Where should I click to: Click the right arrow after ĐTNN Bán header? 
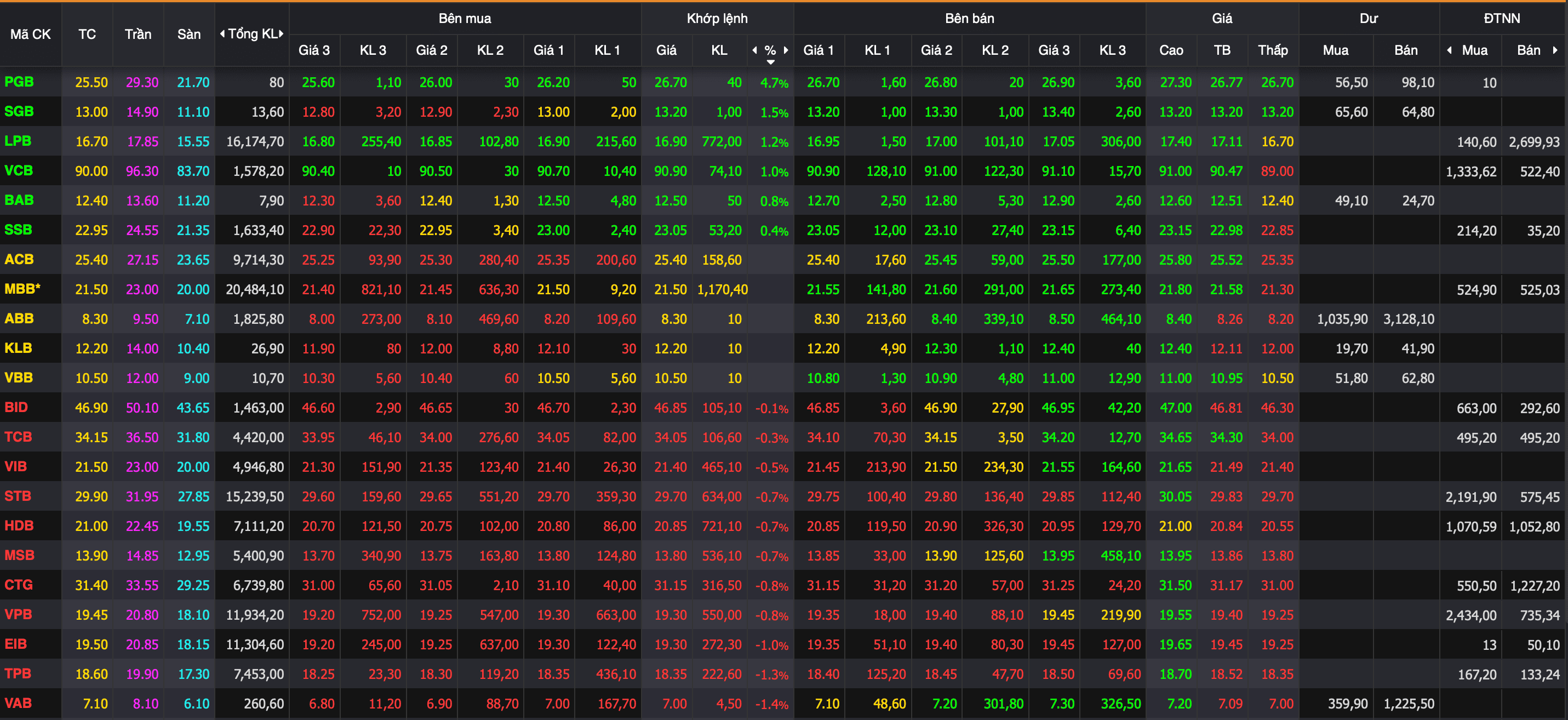pos(1555,50)
